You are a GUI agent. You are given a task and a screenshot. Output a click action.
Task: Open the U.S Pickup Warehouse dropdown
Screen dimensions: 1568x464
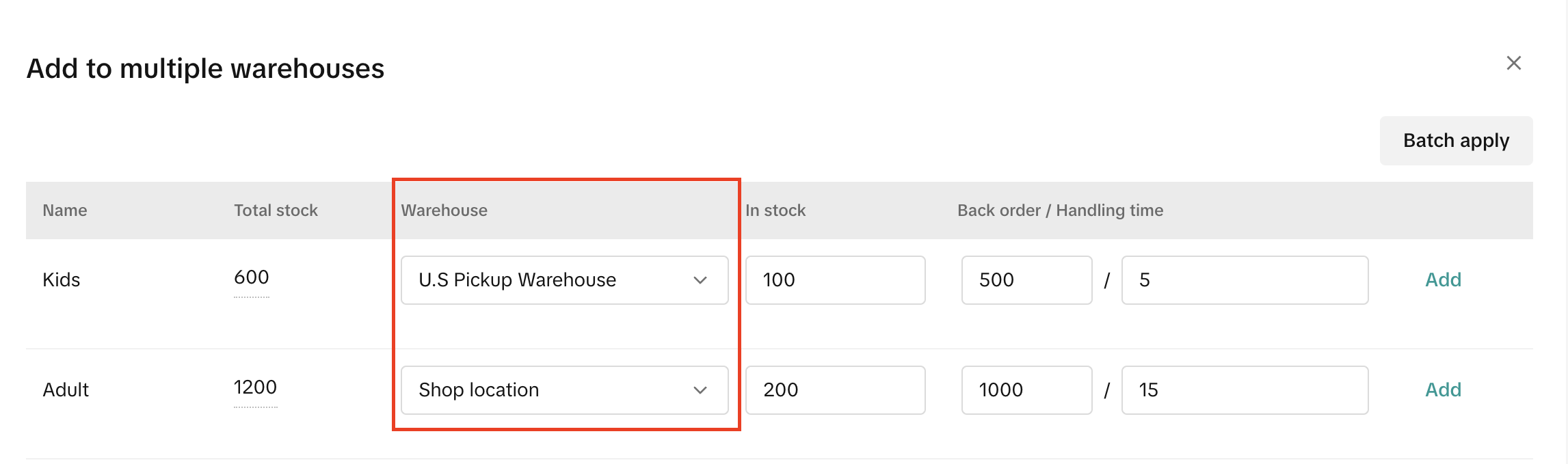[564, 280]
